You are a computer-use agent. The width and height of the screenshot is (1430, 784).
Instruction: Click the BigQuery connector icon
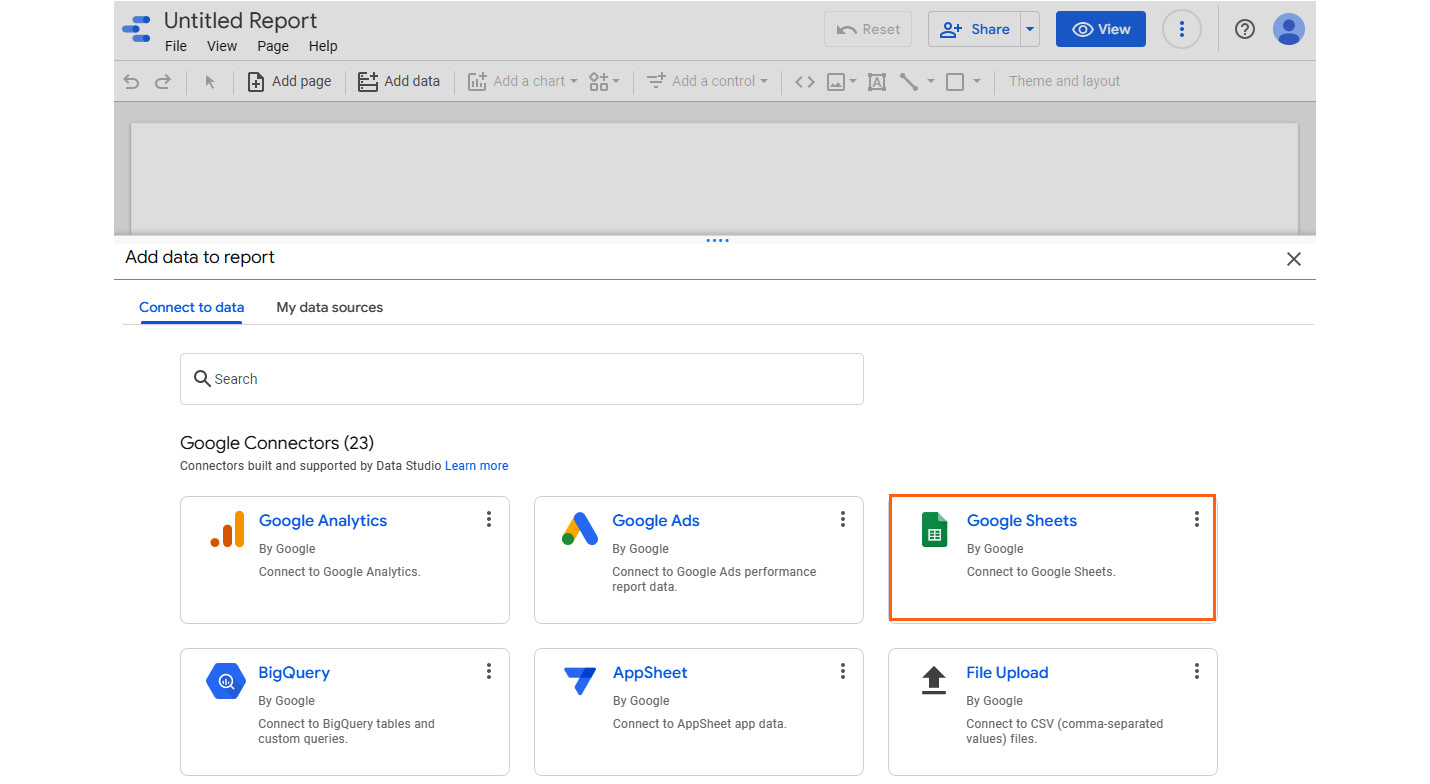226,681
